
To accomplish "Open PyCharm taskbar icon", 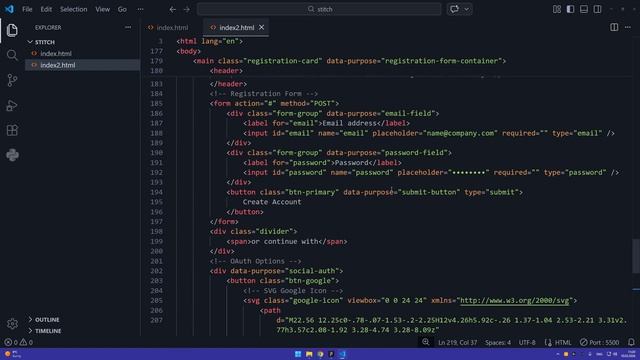I will coord(331,354).
